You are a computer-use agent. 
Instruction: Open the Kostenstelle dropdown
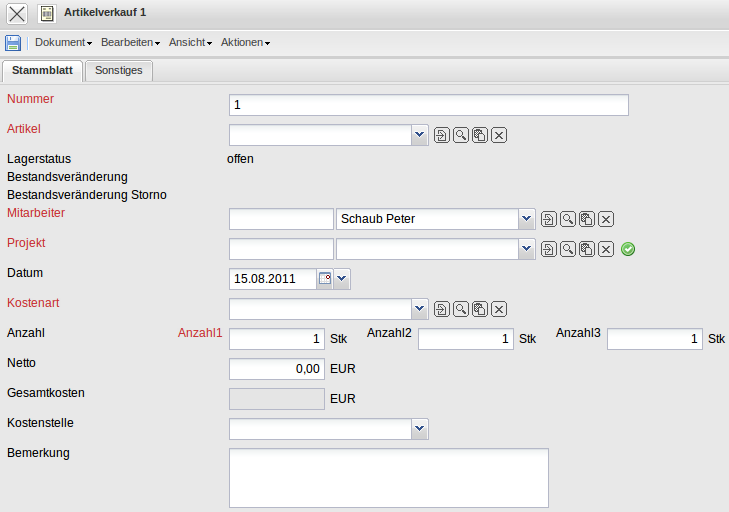point(420,429)
